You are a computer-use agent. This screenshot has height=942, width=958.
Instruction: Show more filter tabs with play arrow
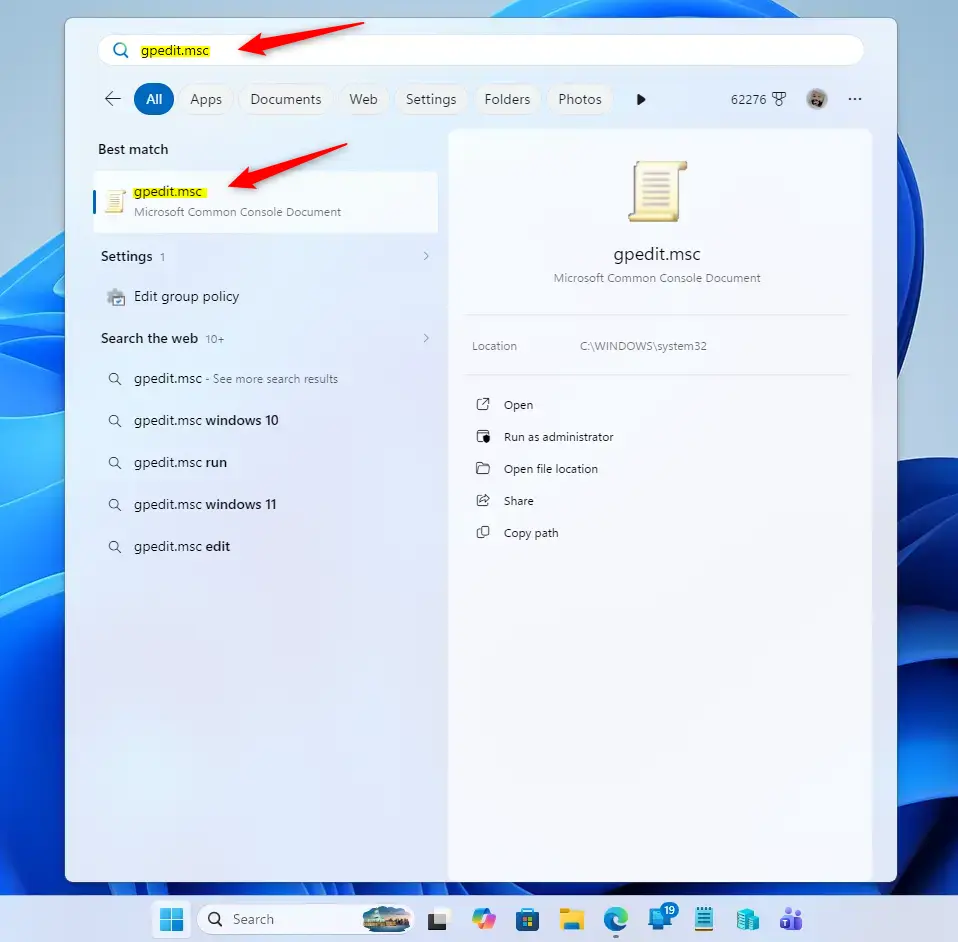640,100
